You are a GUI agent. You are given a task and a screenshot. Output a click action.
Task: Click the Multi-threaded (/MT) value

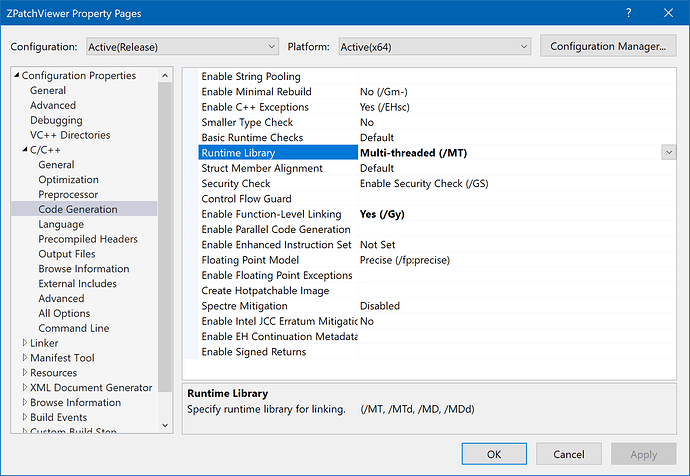tap(414, 153)
